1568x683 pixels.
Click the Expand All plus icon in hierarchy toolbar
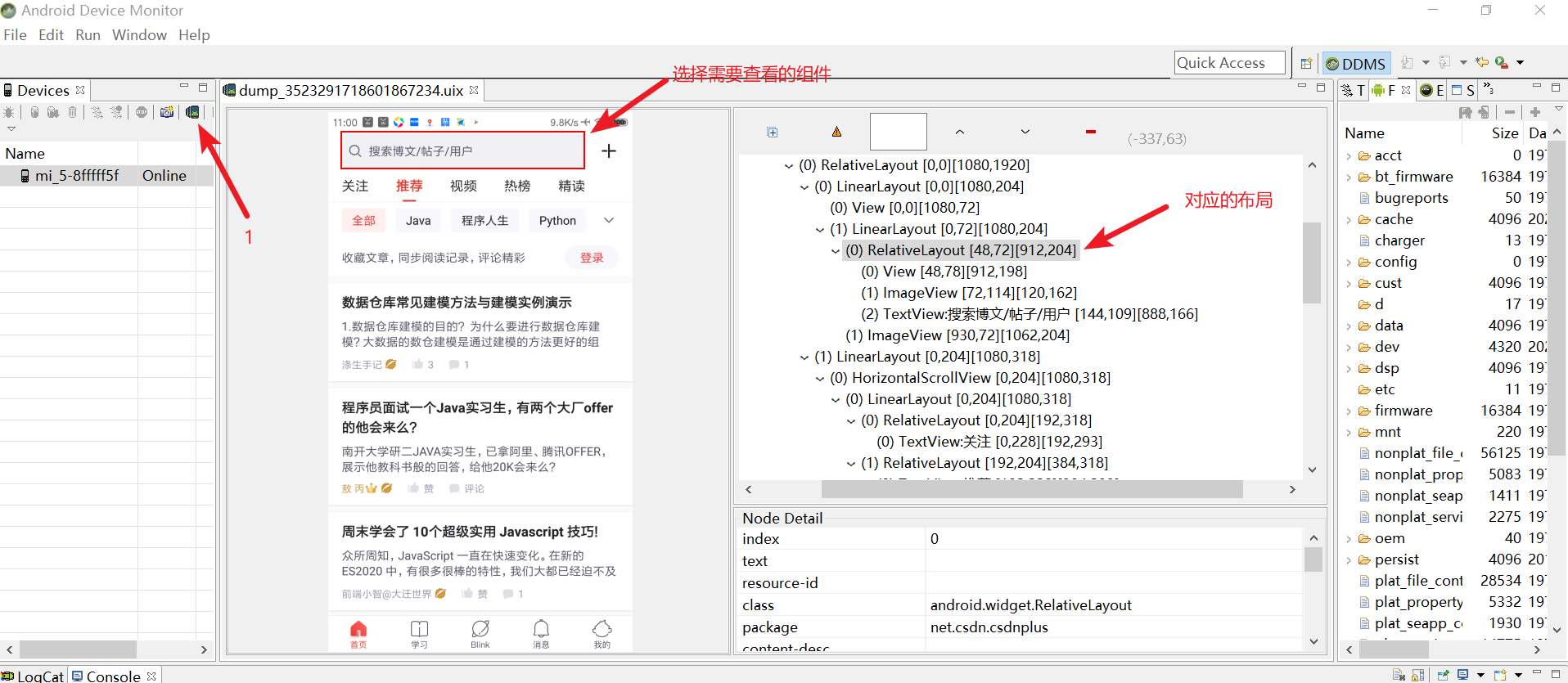pos(772,132)
